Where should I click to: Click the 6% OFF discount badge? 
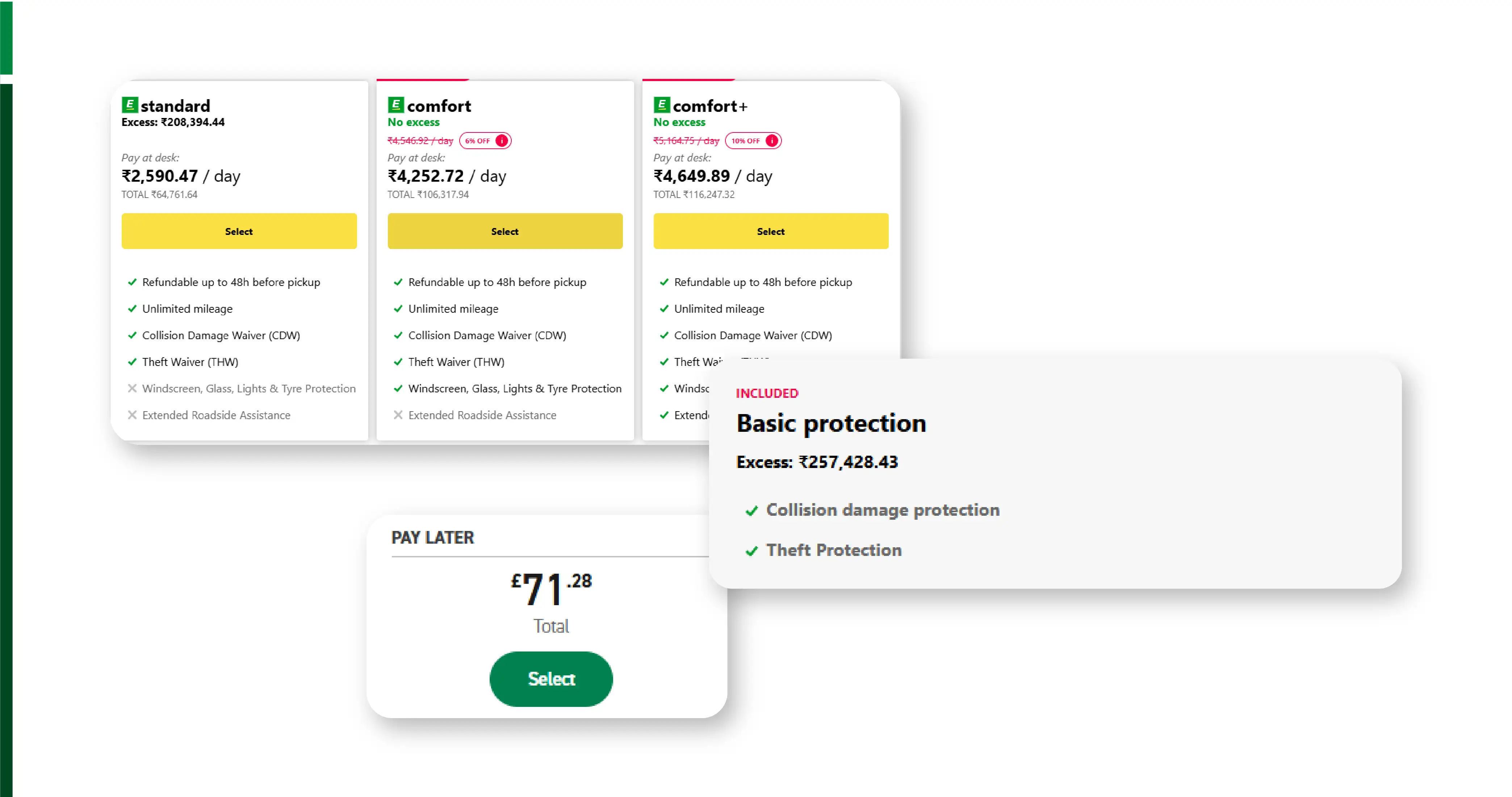(478, 141)
